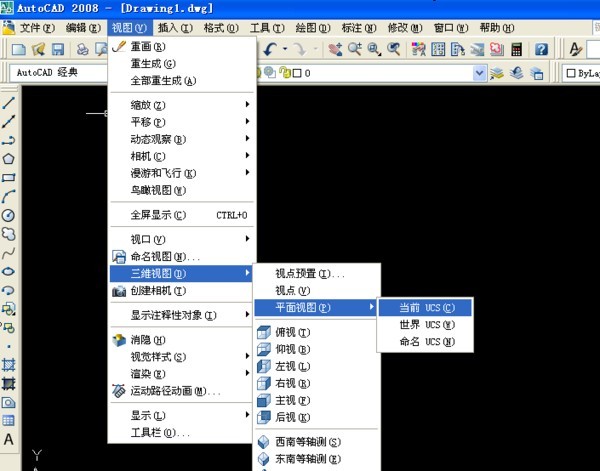Image resolution: width=600 pixels, height=471 pixels.
Task: Click 创建相机(T) menu item
Action: click(182, 291)
